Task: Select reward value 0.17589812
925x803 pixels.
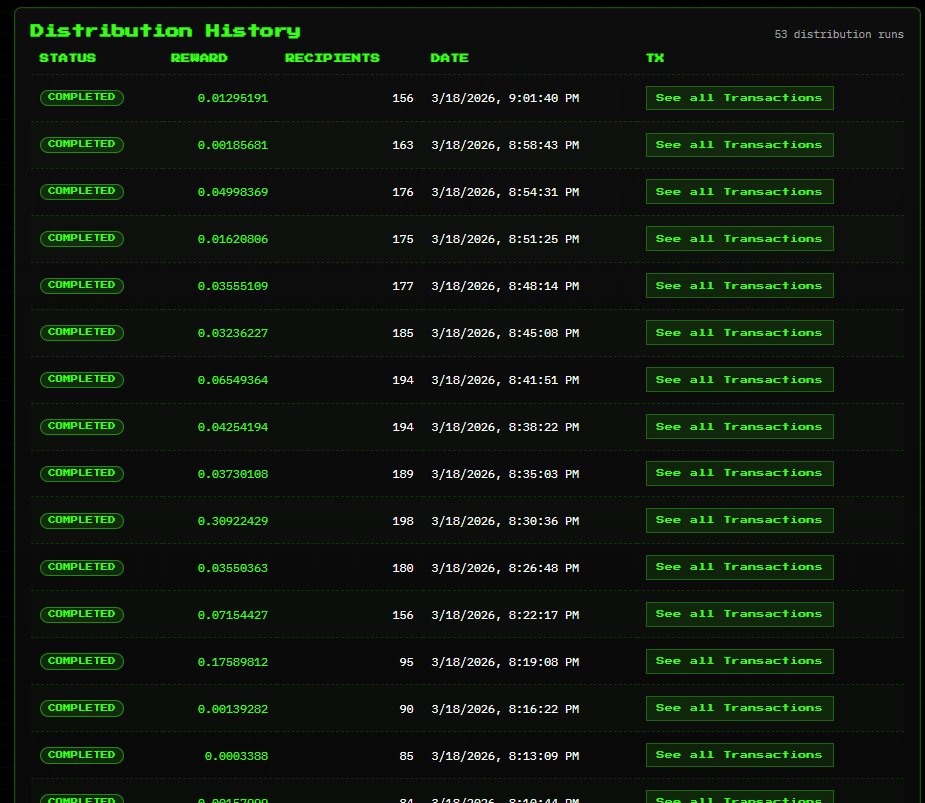Action: tap(233, 662)
